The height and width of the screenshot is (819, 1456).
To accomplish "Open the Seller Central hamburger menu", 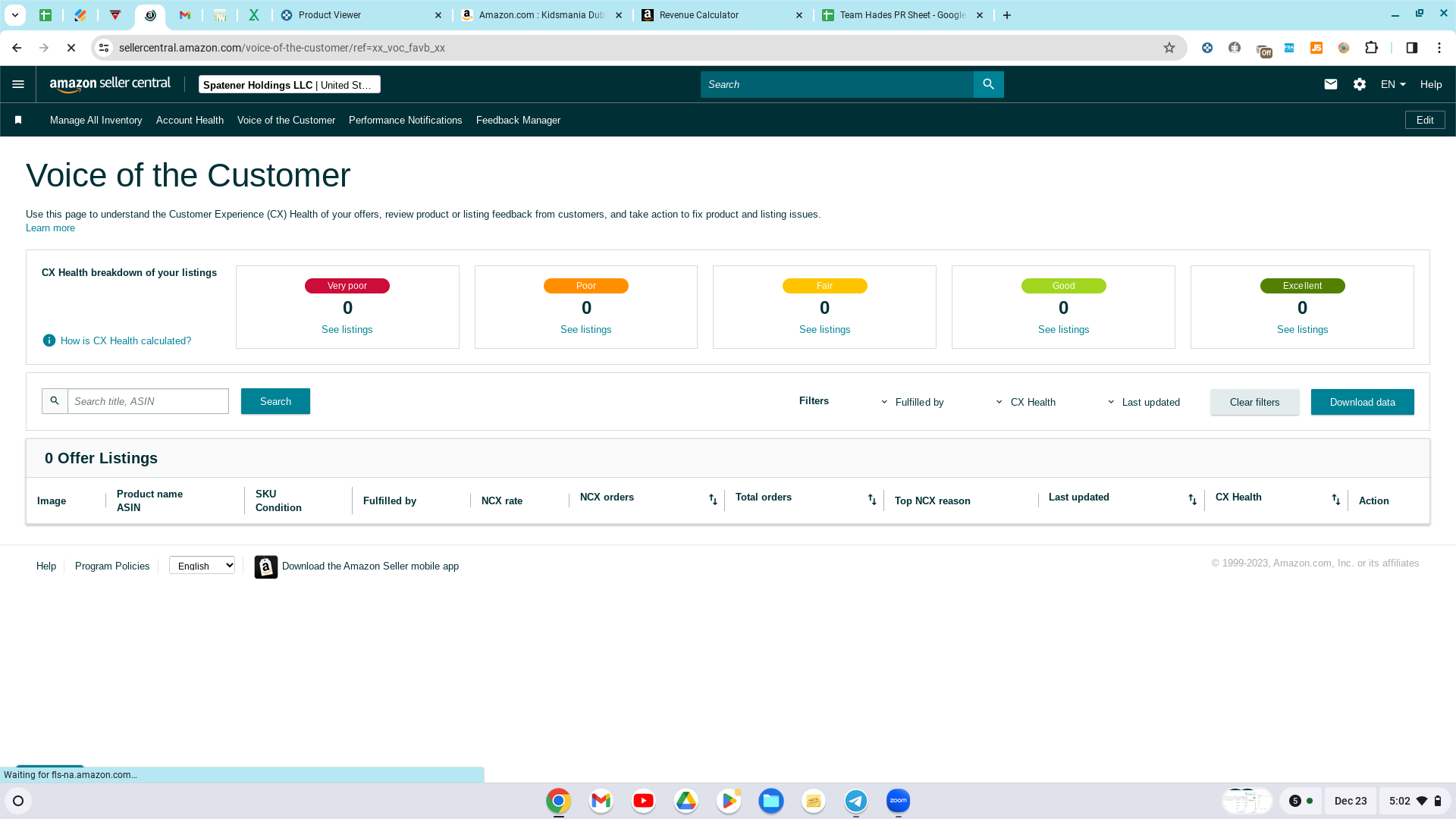I will point(18,84).
